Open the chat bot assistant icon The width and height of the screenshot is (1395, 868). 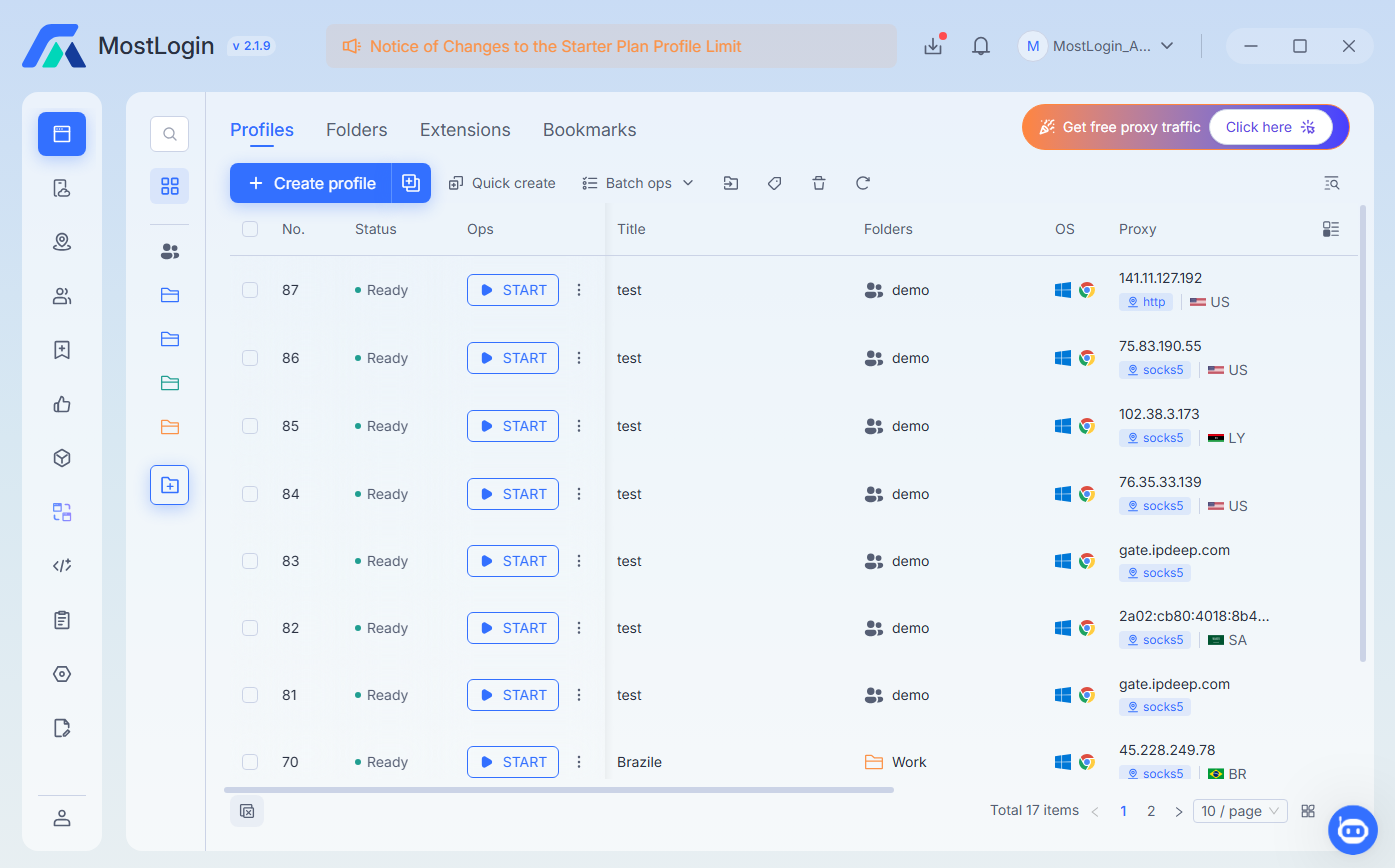tap(1353, 829)
